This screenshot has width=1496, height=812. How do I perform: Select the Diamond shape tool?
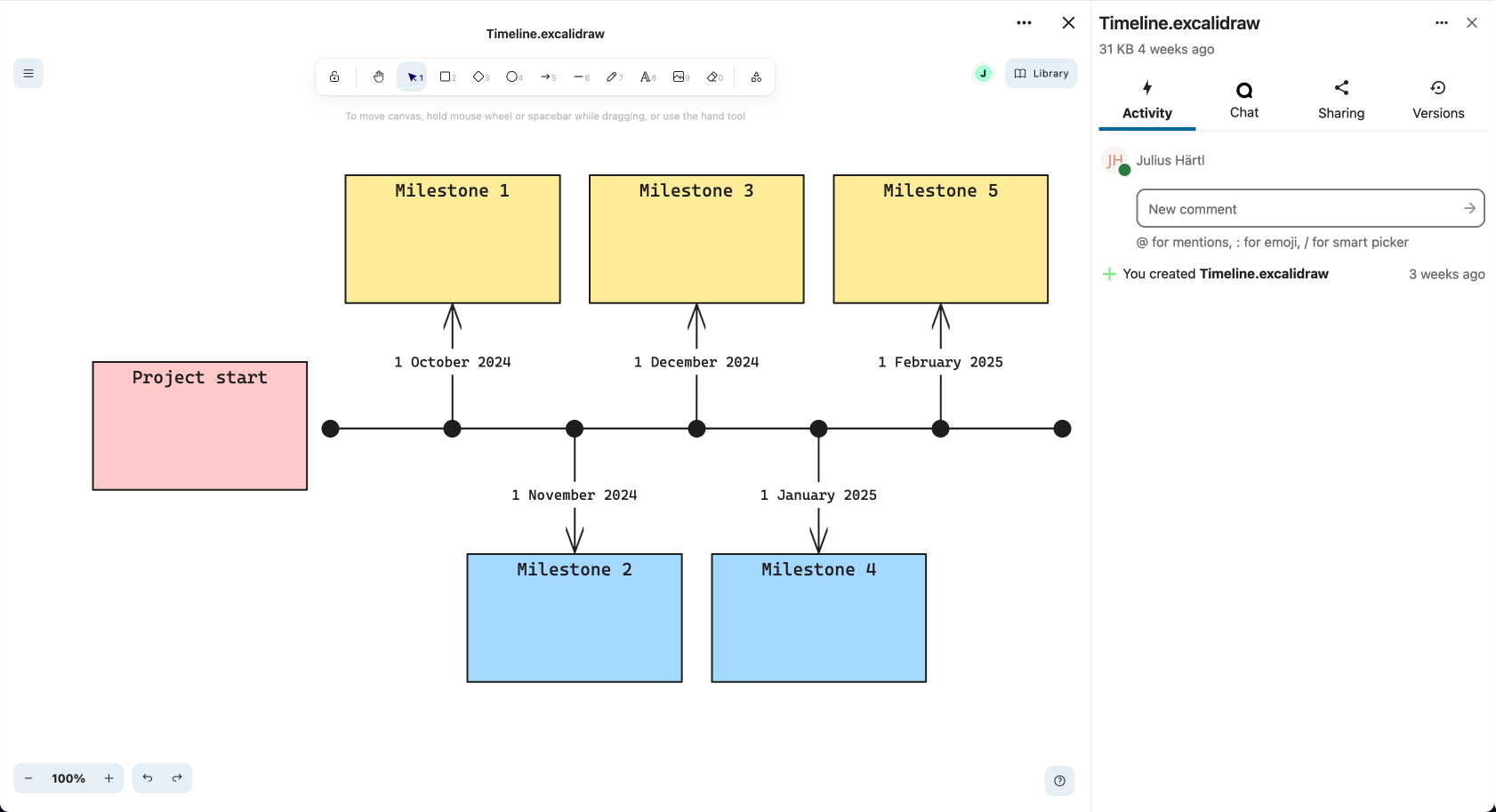click(480, 76)
